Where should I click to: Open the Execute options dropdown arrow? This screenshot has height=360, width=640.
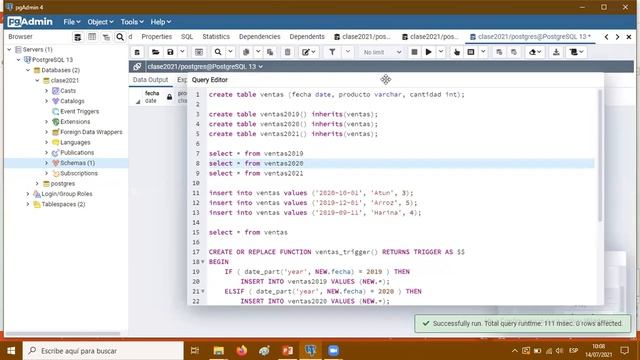[x=441, y=52]
